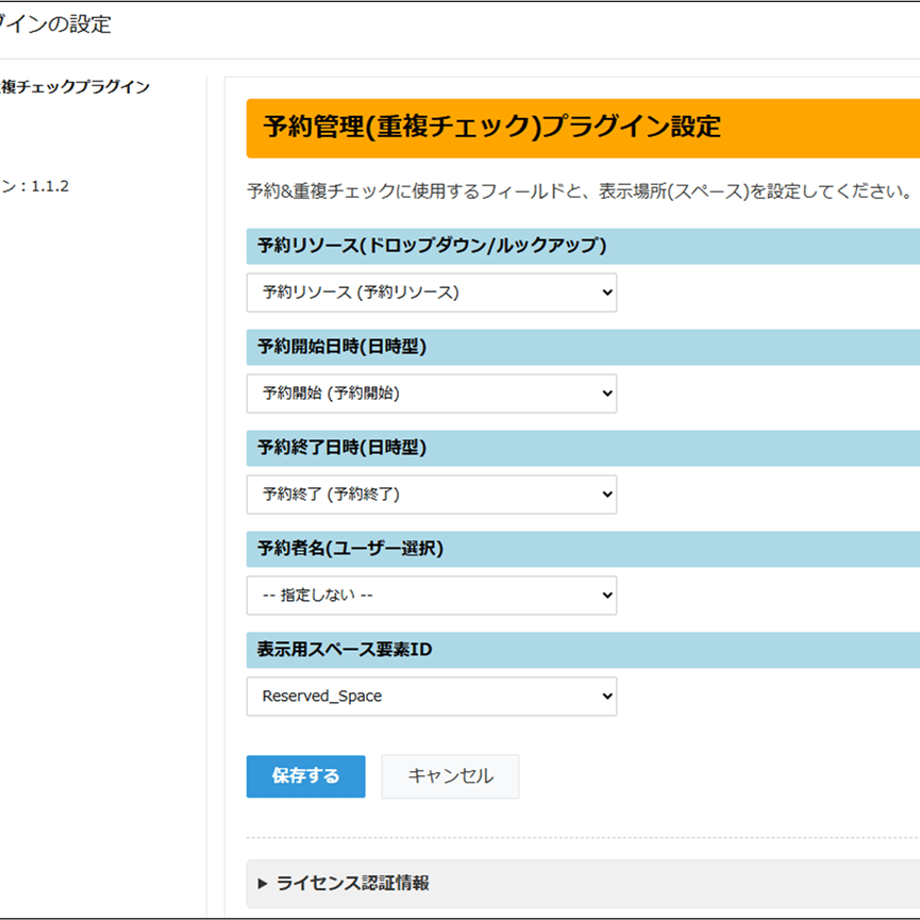Image resolution: width=920 pixels, height=920 pixels.
Task: Click the description text about フィールド and スペース
Action: click(579, 191)
